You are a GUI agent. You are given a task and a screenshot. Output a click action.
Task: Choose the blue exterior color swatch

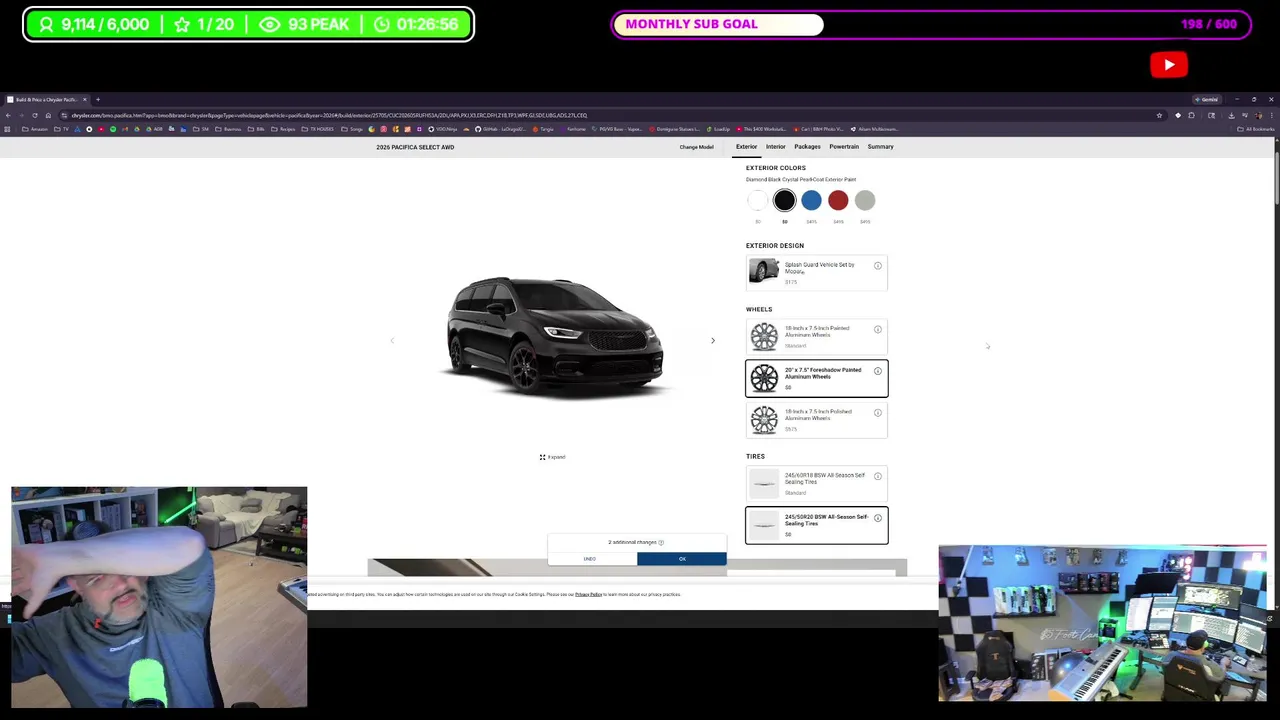[x=811, y=201]
